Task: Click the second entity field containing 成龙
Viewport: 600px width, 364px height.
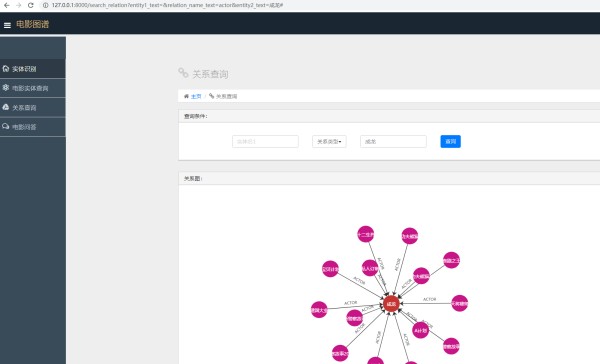Action: coord(393,141)
